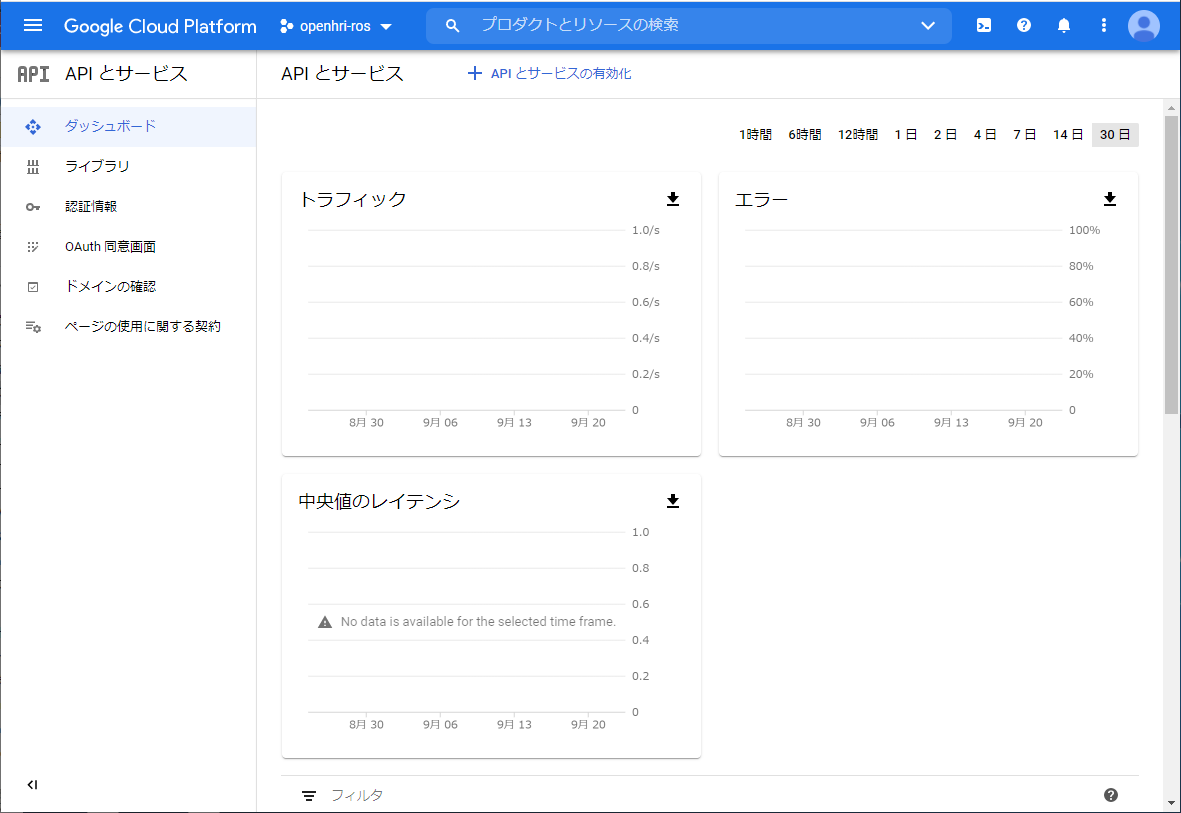Click the library icon in sidebar

pos(32,167)
